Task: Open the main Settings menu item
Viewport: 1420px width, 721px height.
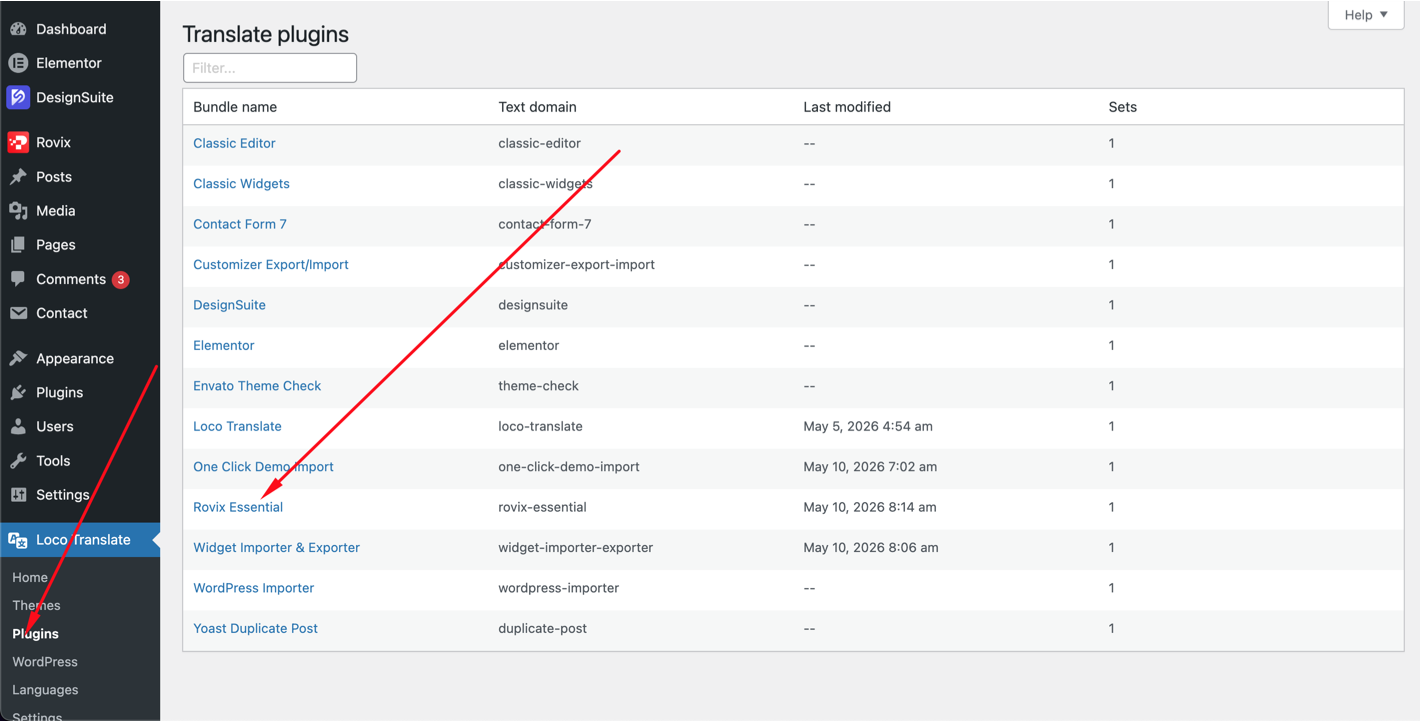Action: click(63, 495)
